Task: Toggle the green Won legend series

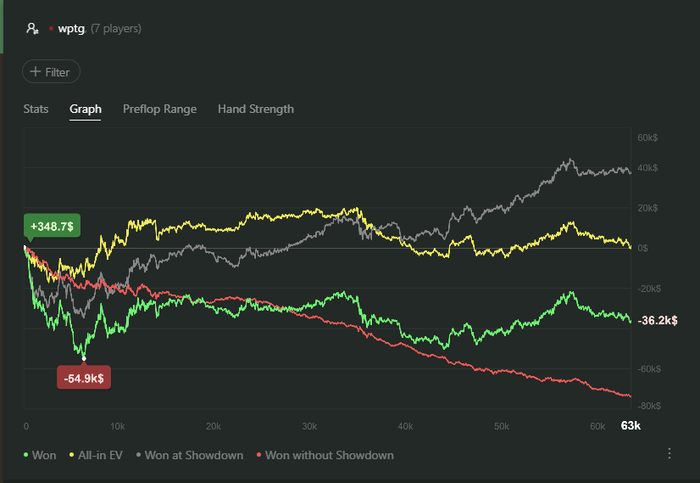Action: coord(40,455)
